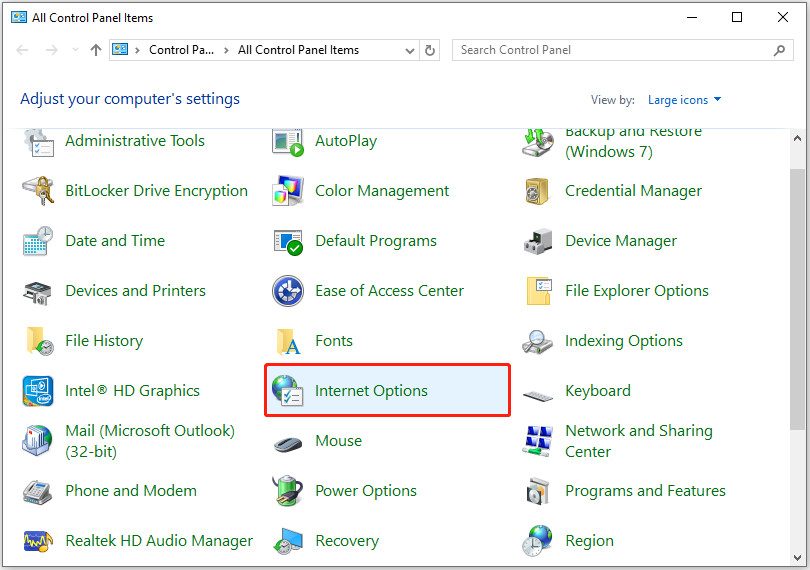Image resolution: width=810 pixels, height=570 pixels.
Task: Open the File Explorer Options icon
Action: coord(539,291)
